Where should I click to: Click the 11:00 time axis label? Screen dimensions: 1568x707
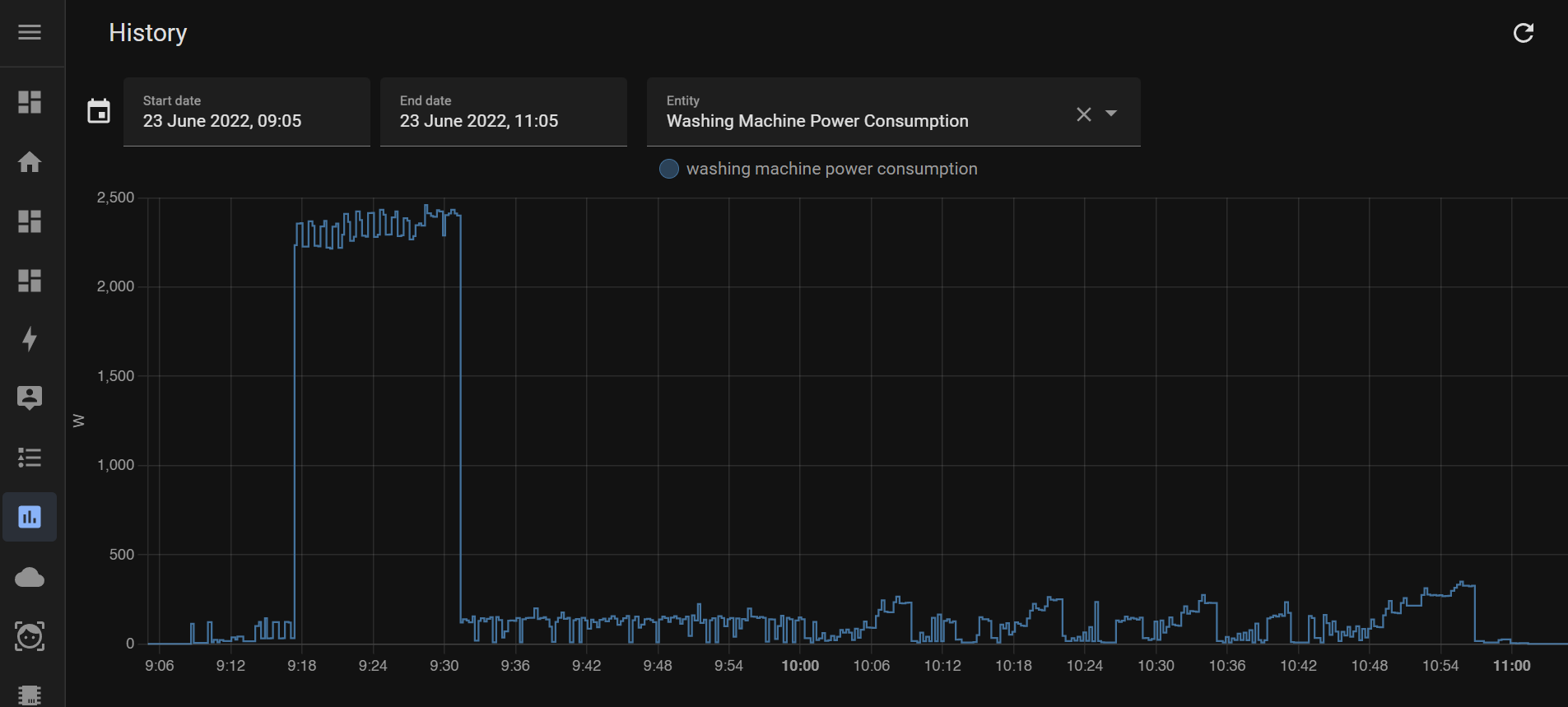click(1512, 666)
